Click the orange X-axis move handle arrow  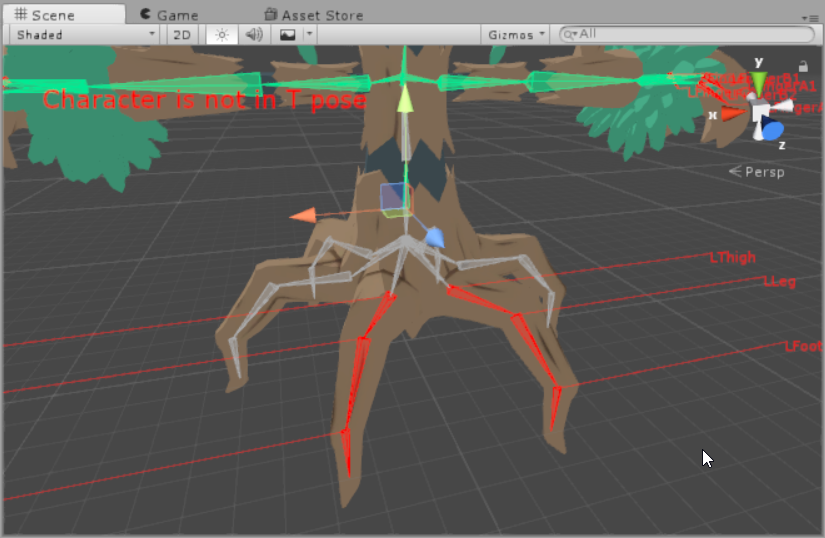[x=303, y=215]
